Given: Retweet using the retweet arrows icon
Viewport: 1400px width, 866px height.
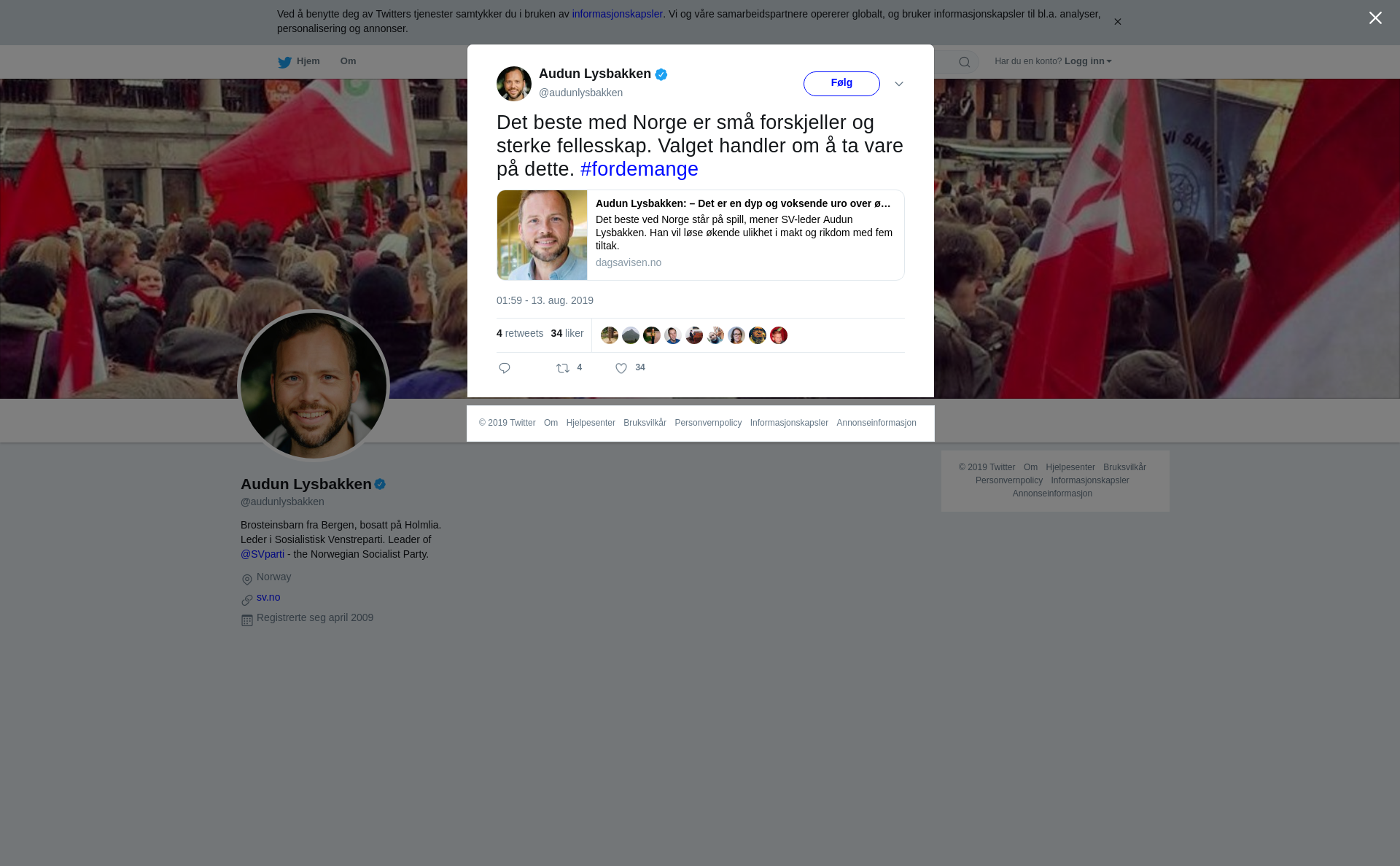Looking at the screenshot, I should click(563, 368).
